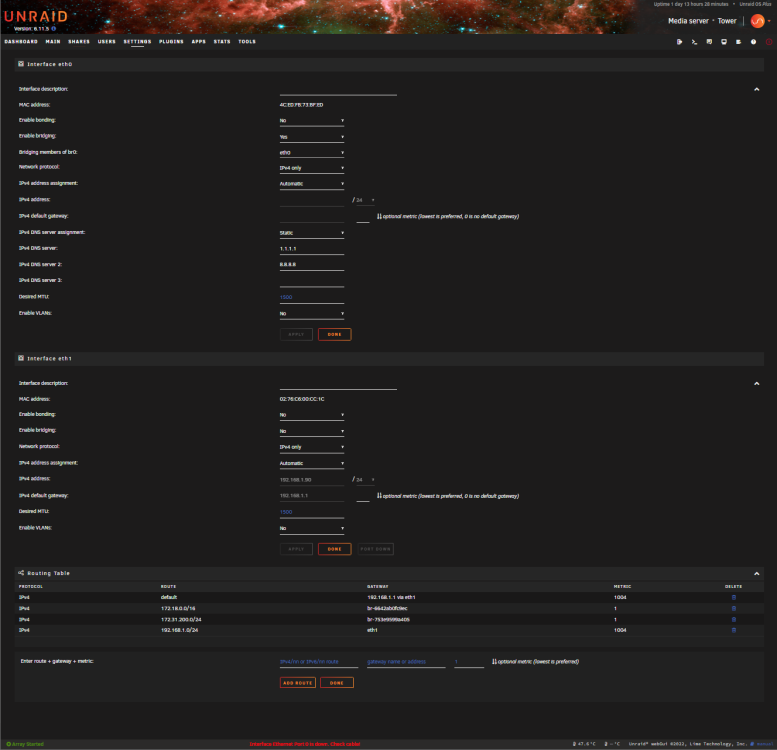The width and height of the screenshot is (777, 750).
Task: Click the Routing Table section icon
Action: tap(21, 573)
